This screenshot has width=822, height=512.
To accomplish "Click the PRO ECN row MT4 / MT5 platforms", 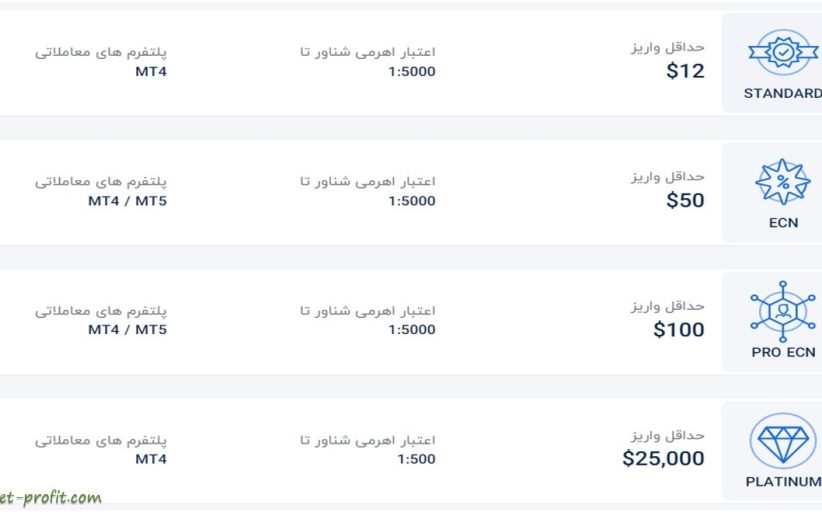I will (127, 330).
